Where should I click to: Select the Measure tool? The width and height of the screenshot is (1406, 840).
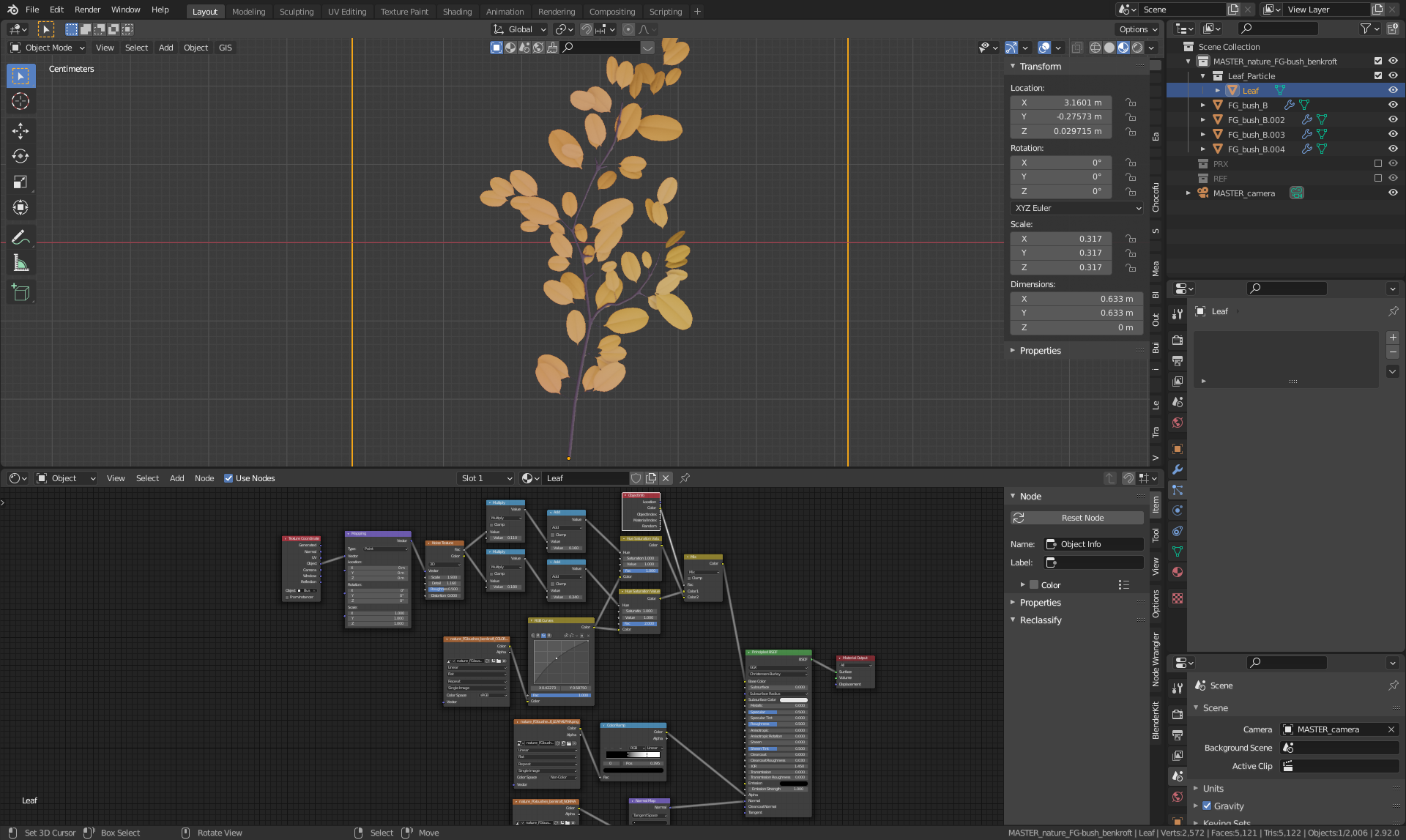[x=21, y=263]
